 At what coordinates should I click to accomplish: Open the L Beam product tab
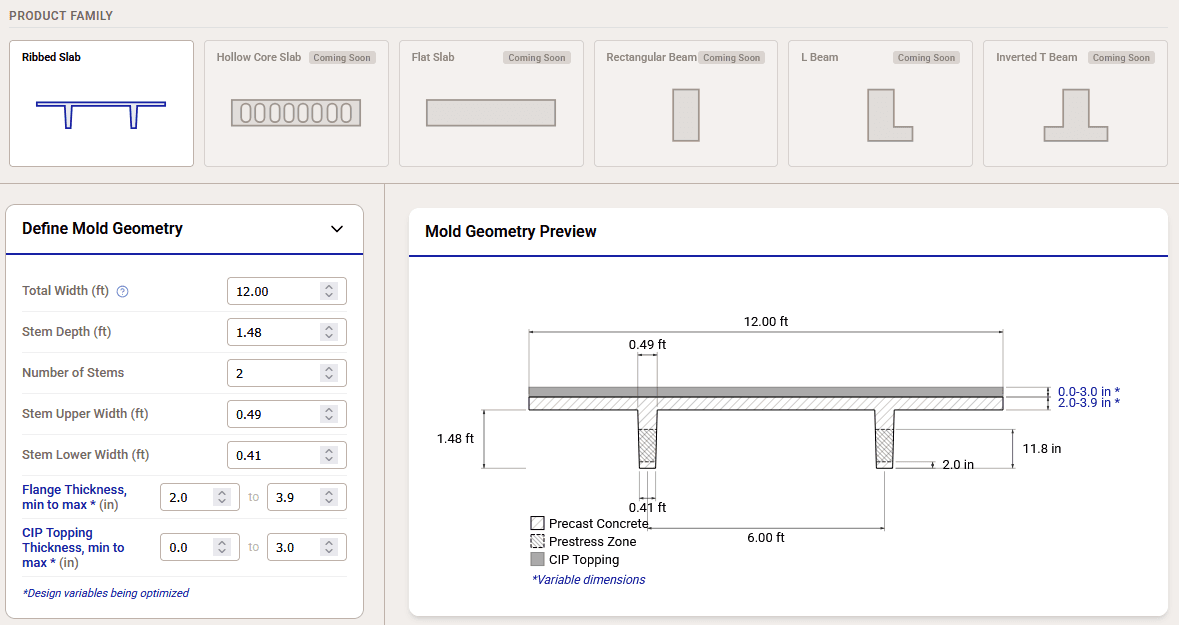click(880, 103)
